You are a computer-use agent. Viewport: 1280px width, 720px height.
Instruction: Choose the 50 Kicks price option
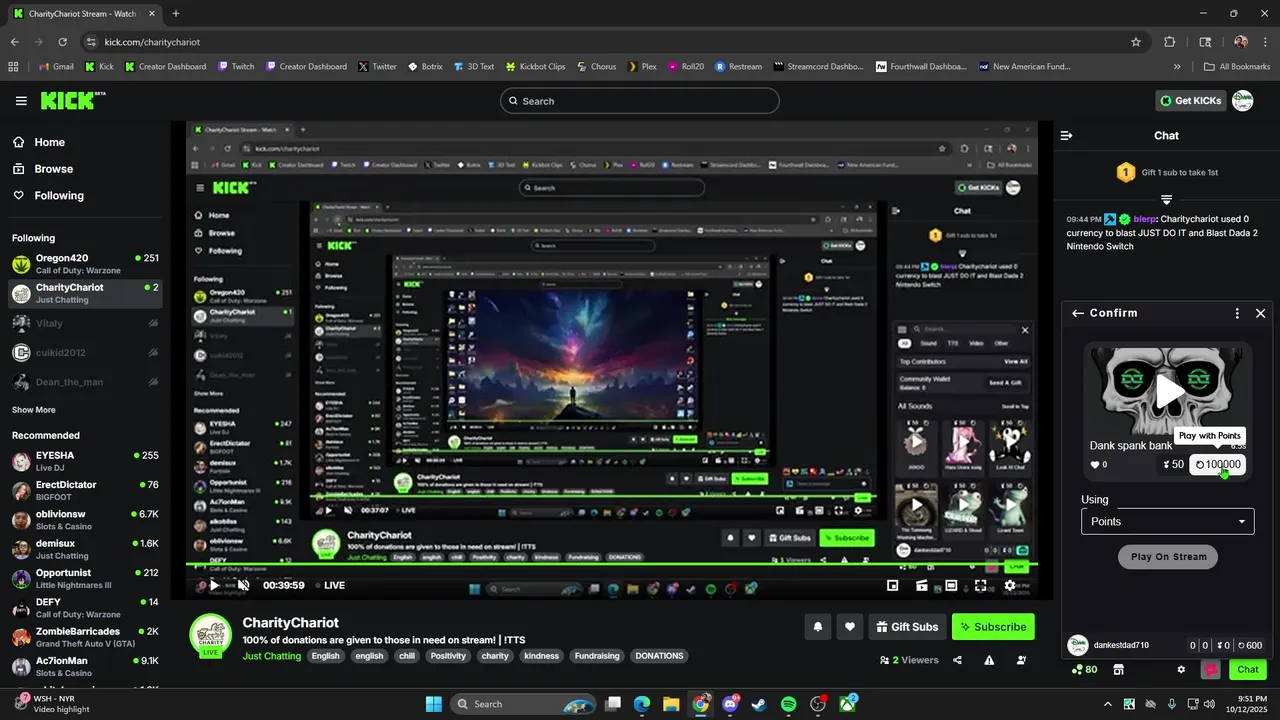[1174, 464]
